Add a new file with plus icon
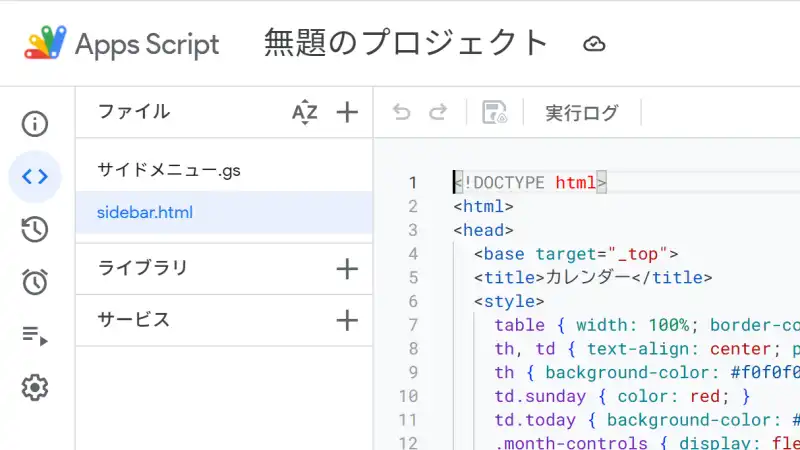This screenshot has width=800, height=450. point(347,112)
